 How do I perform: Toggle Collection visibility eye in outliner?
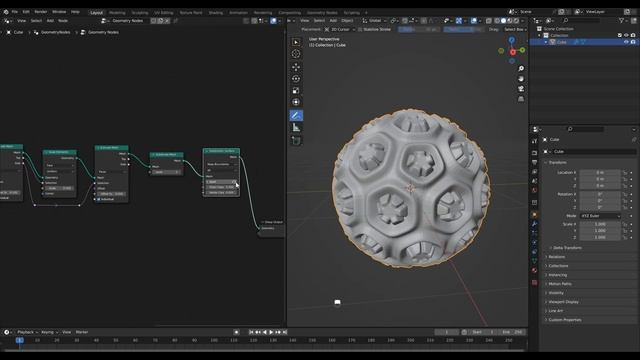(626, 36)
